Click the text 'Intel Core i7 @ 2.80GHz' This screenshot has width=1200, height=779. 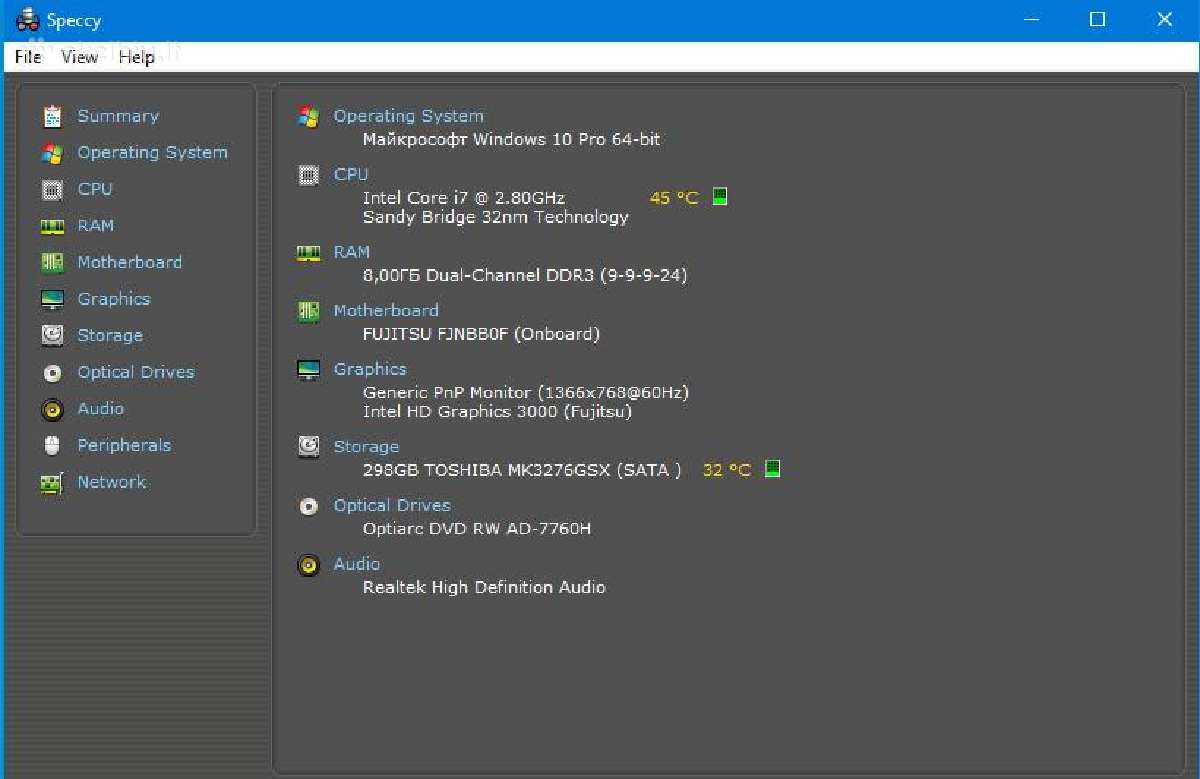click(x=464, y=198)
